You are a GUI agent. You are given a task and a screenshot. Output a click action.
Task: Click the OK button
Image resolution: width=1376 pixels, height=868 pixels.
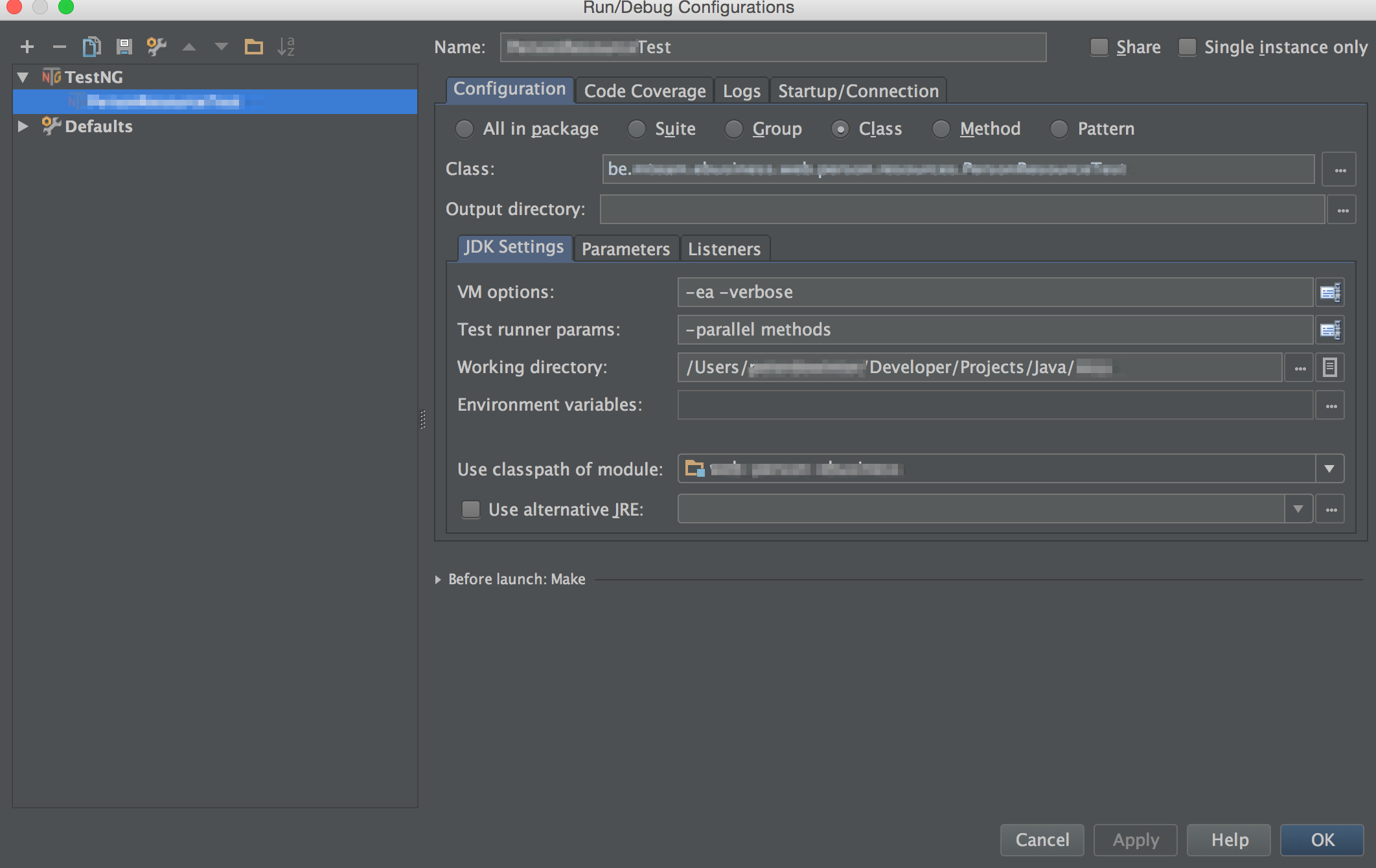point(1322,839)
